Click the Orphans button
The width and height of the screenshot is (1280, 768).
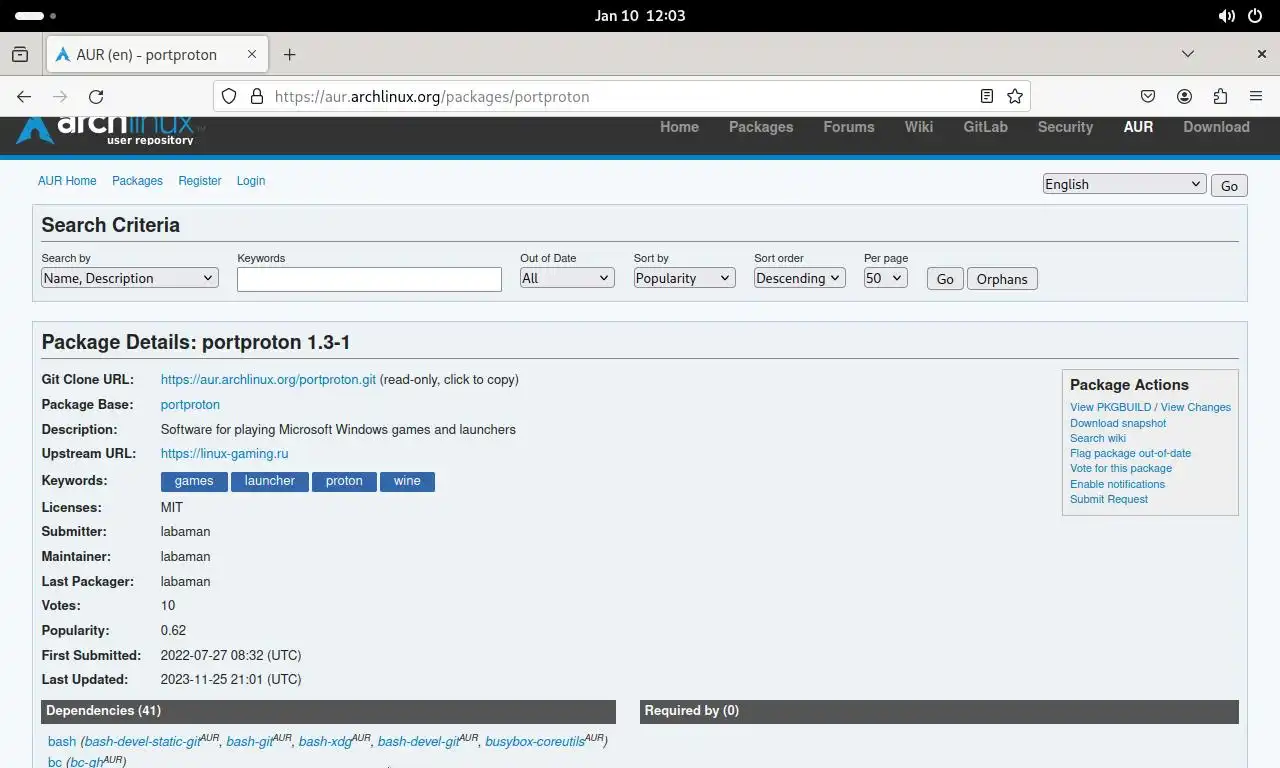coord(1002,279)
